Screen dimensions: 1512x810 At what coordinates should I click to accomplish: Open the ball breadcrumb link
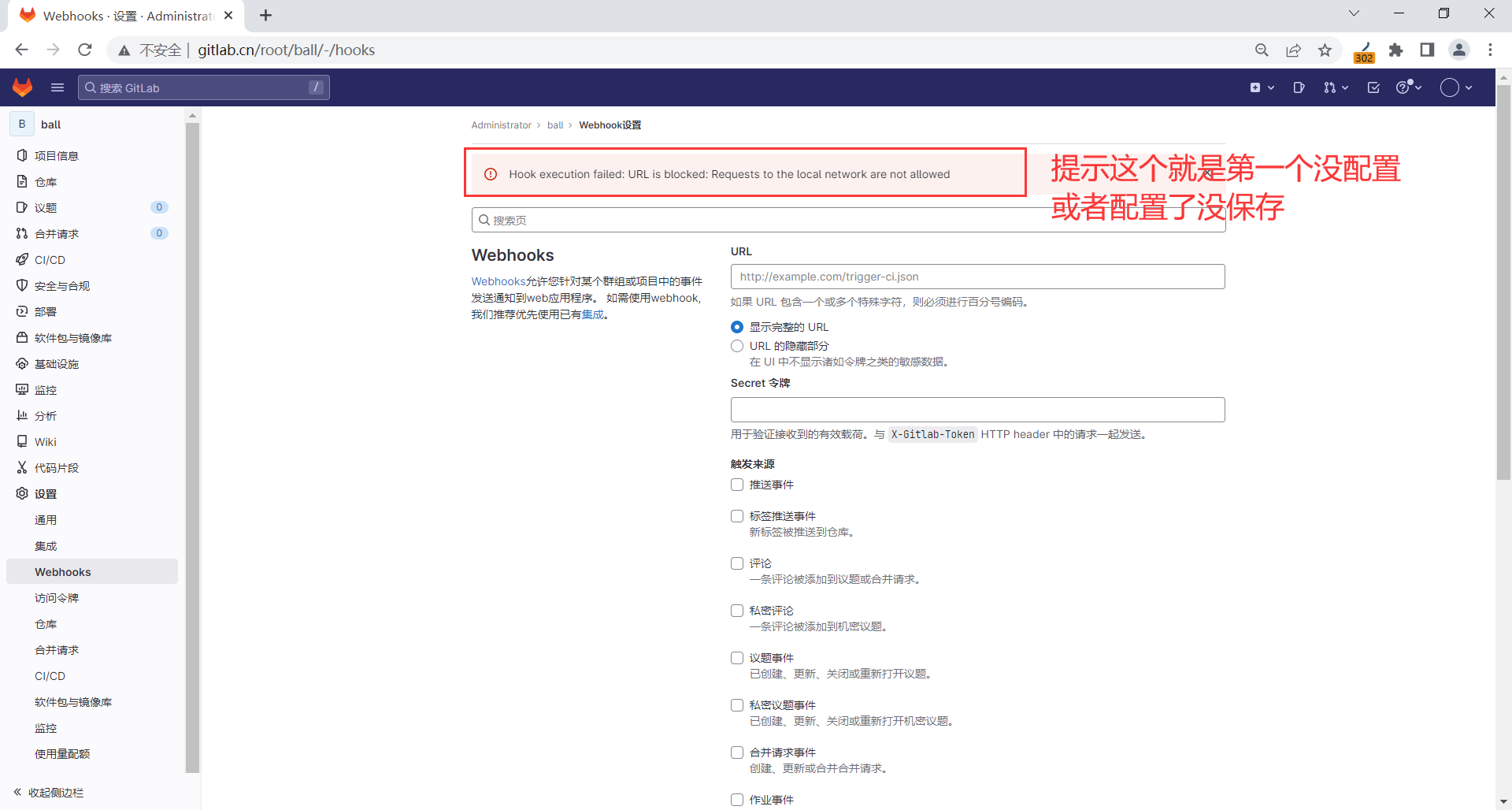[x=555, y=125]
